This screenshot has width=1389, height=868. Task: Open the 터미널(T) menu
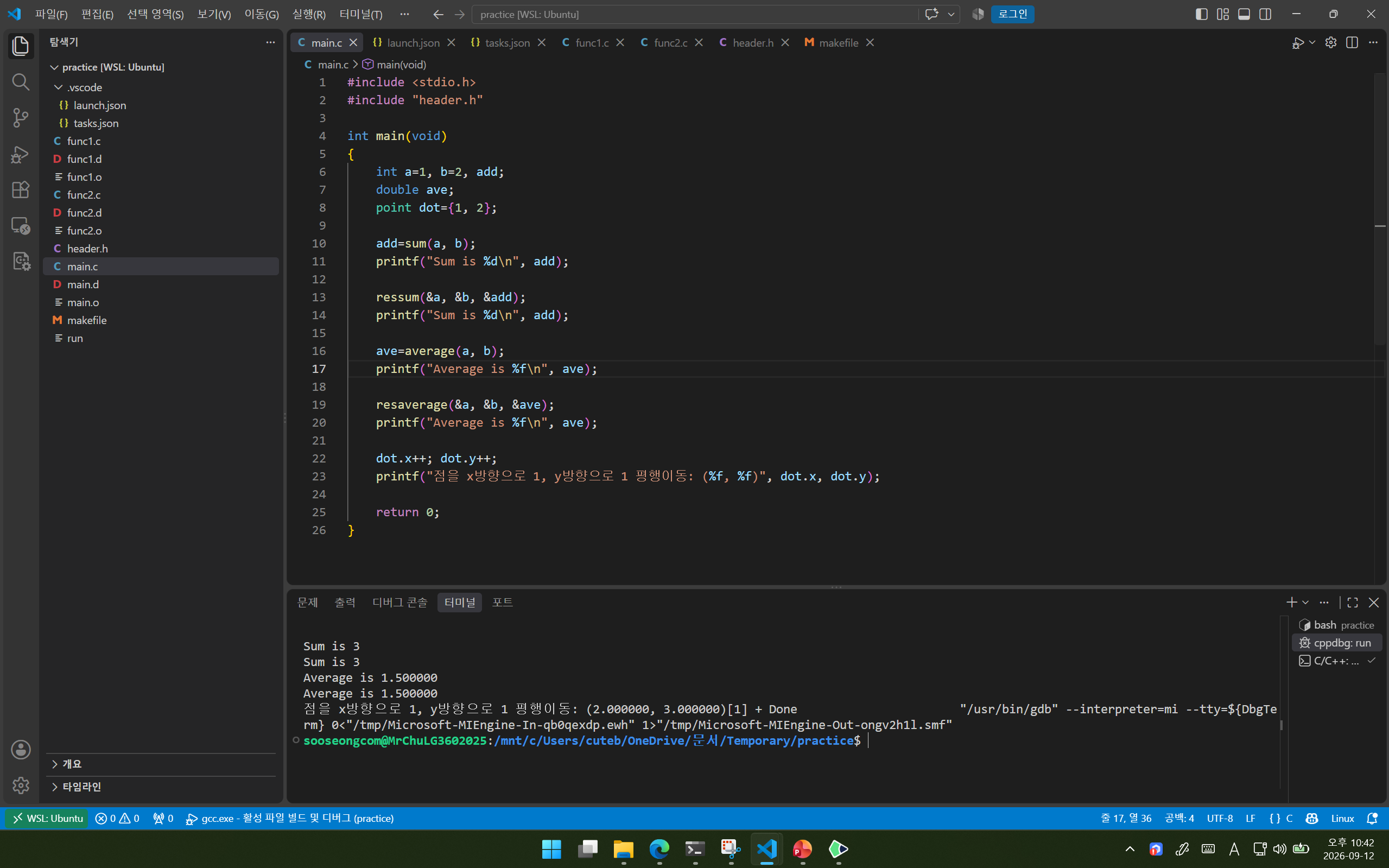[361, 14]
